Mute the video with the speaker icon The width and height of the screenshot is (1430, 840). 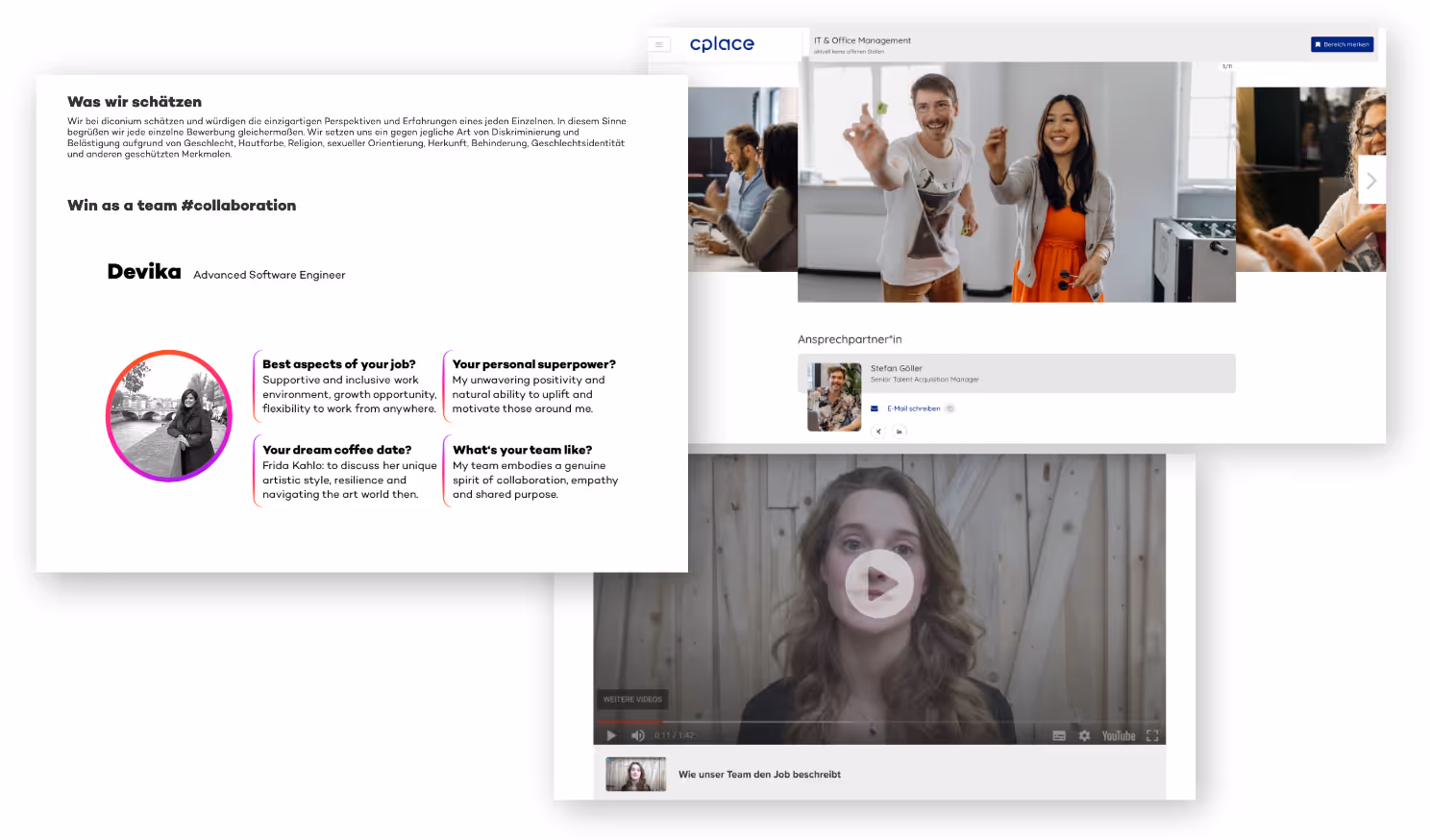coord(637,735)
